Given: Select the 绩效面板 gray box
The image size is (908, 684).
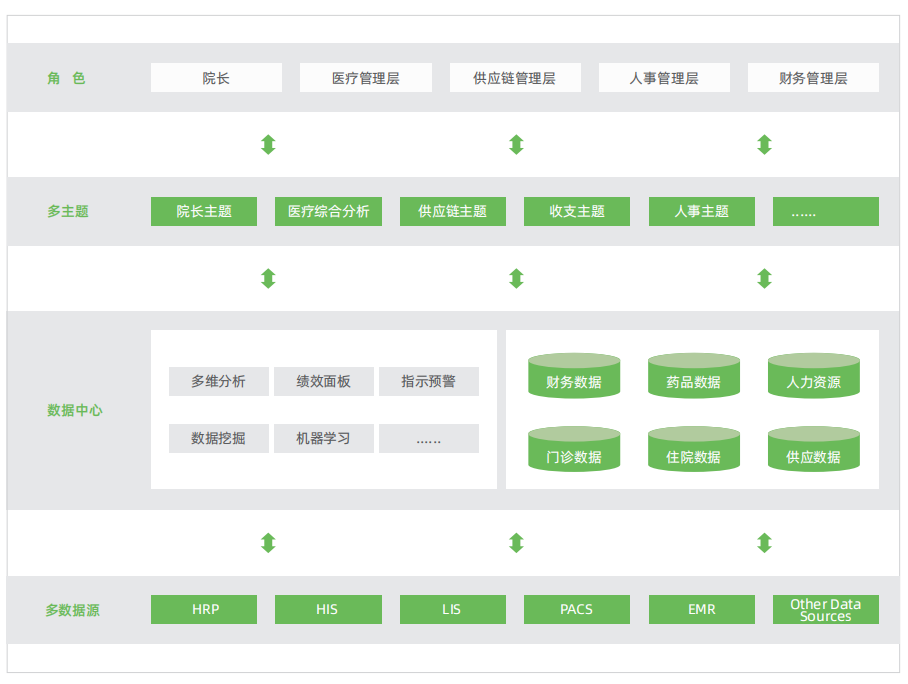Looking at the screenshot, I should 324,381.
